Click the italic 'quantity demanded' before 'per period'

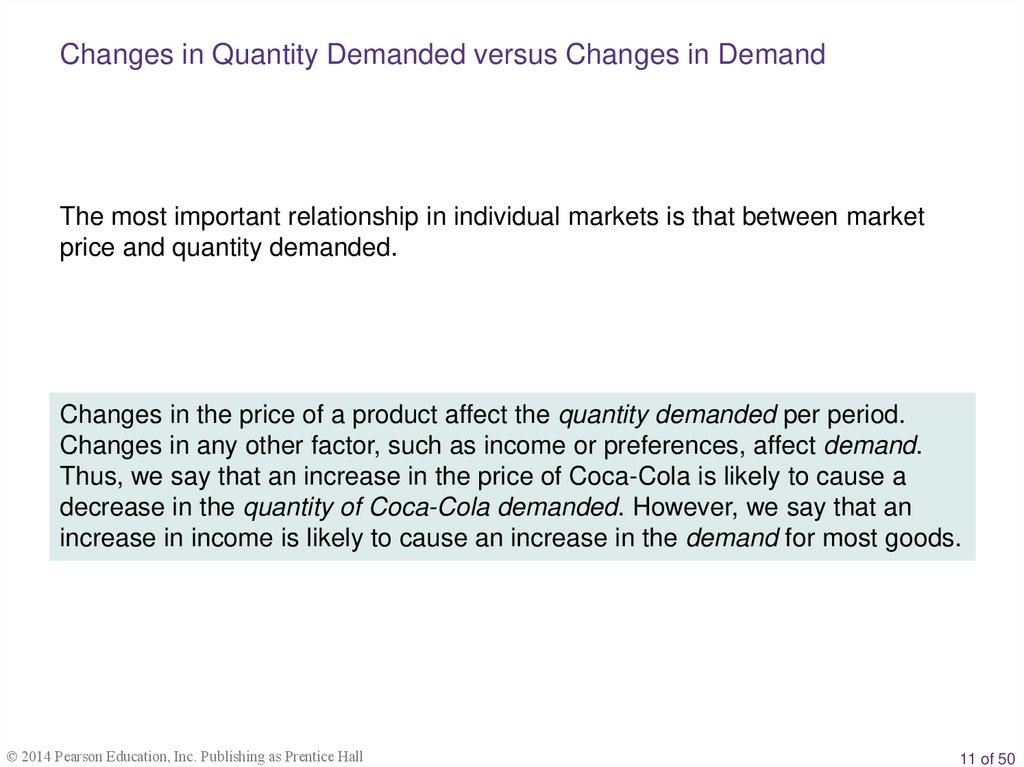click(667, 414)
